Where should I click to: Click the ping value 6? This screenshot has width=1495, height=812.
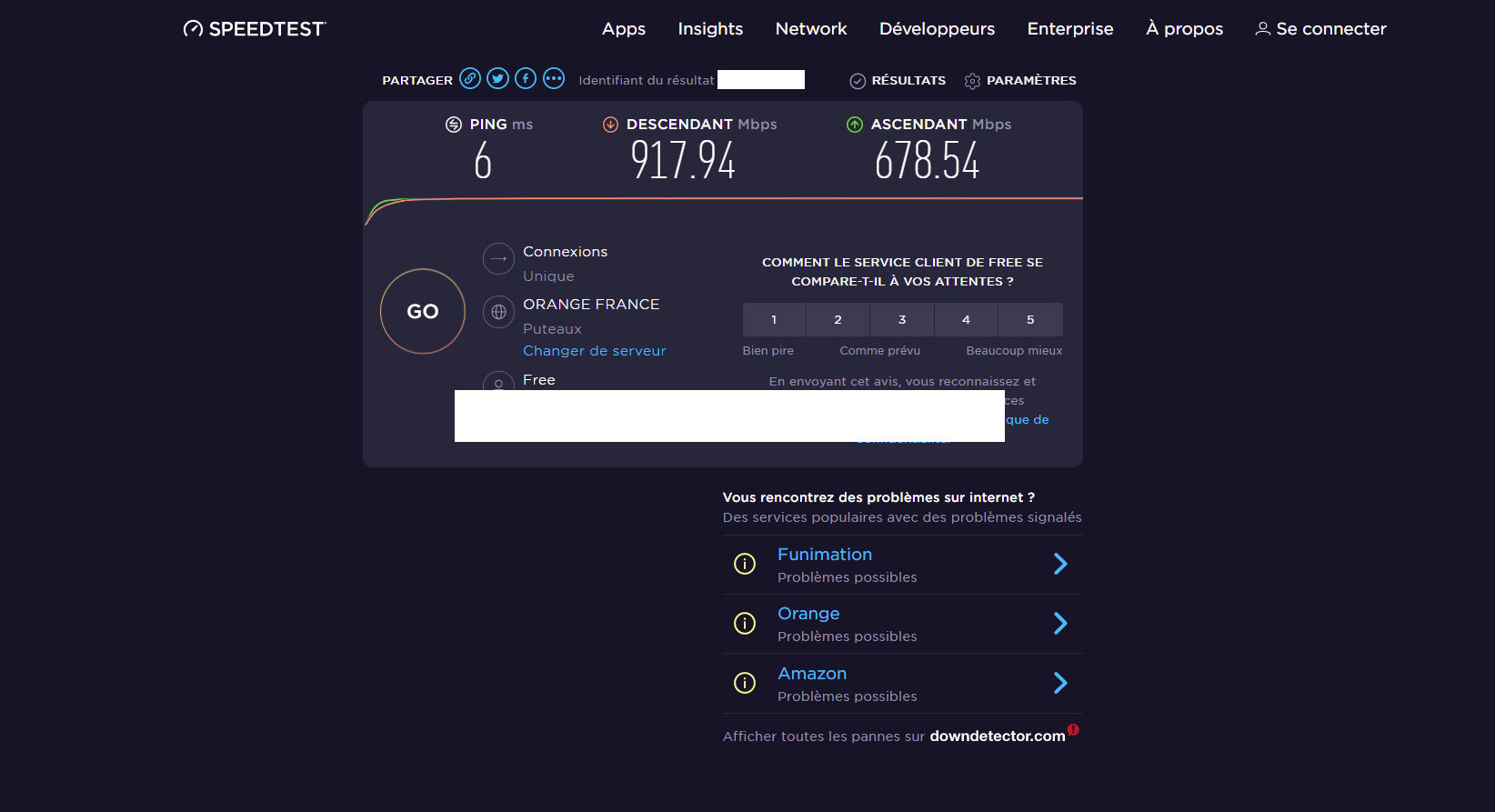coord(483,161)
